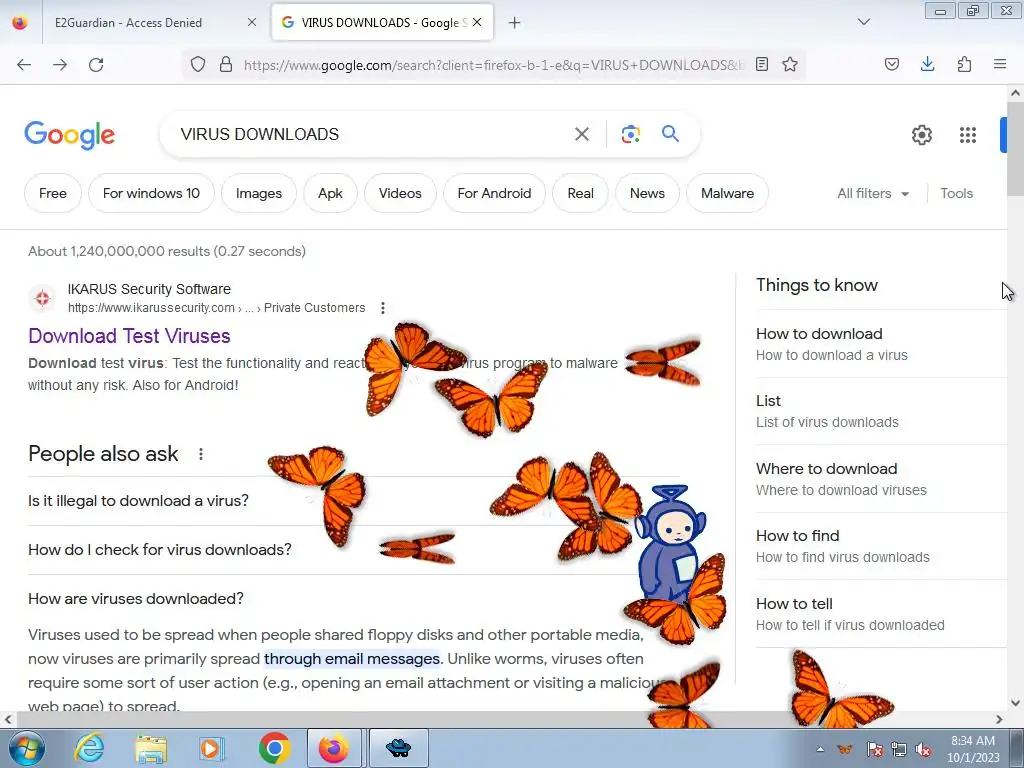Open muted volume tray icon
This screenshot has height=768, width=1024.
[923, 749]
